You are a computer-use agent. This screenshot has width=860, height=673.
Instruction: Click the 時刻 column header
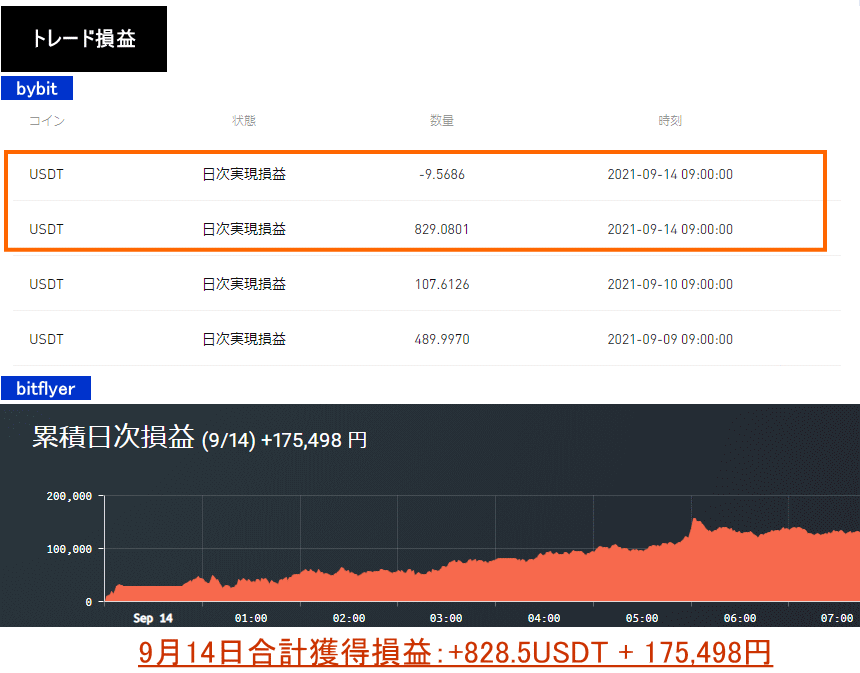[670, 121]
